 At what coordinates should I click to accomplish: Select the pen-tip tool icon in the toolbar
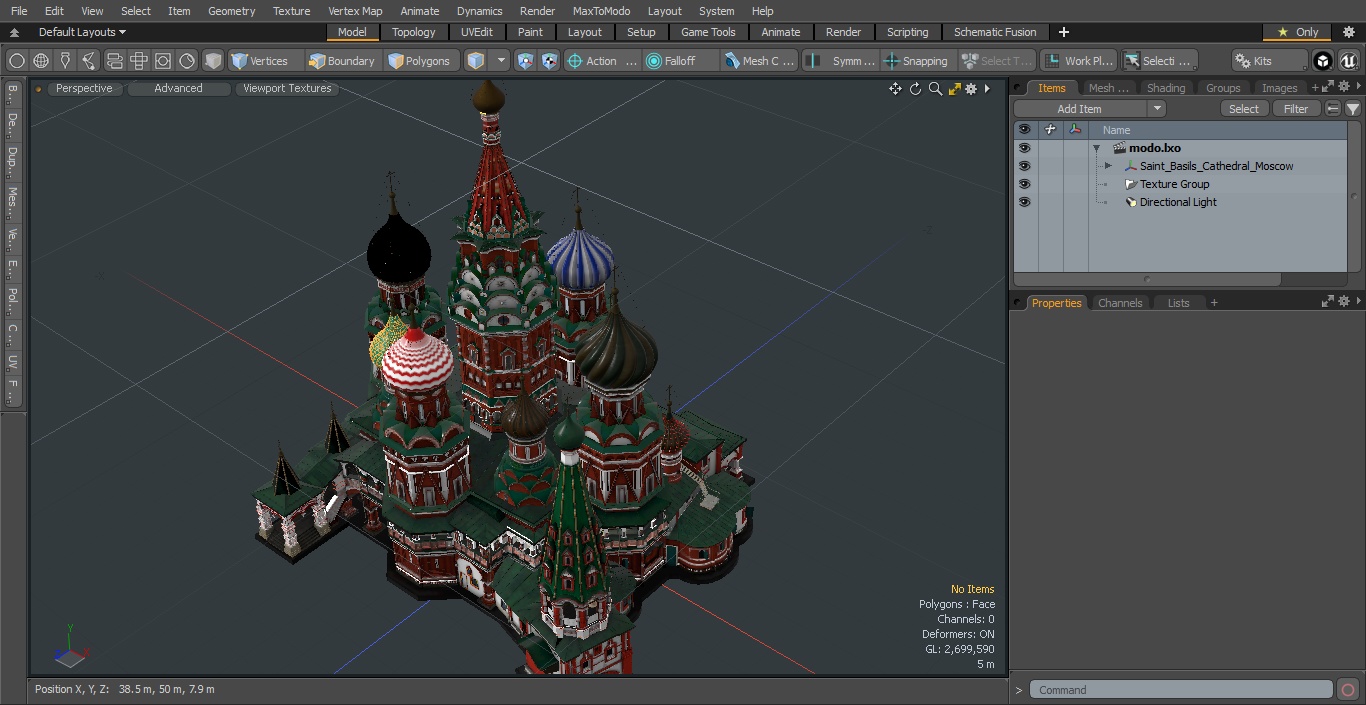coord(65,61)
